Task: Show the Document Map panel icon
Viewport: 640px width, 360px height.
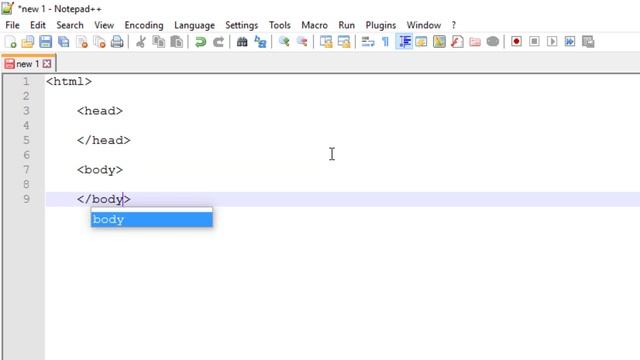Action: [439, 42]
